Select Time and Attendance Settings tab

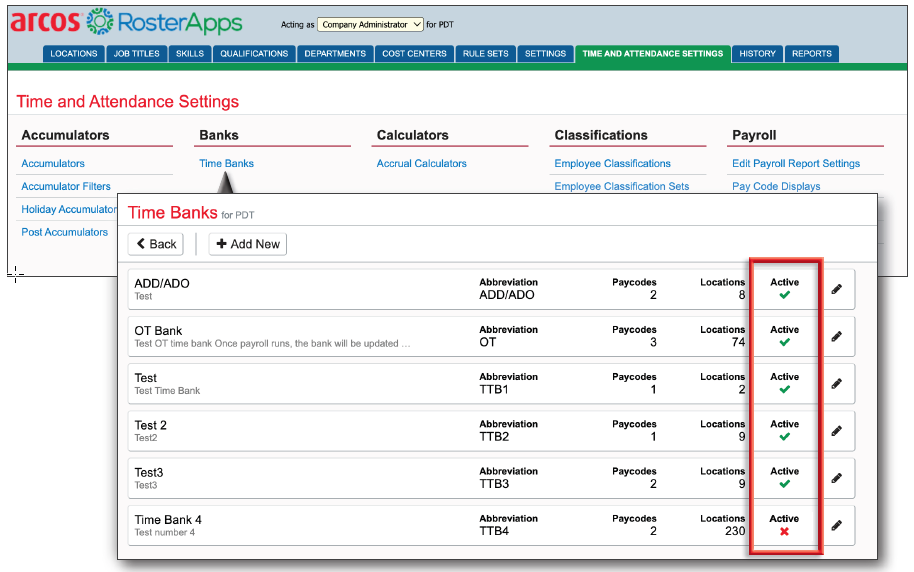coord(653,54)
